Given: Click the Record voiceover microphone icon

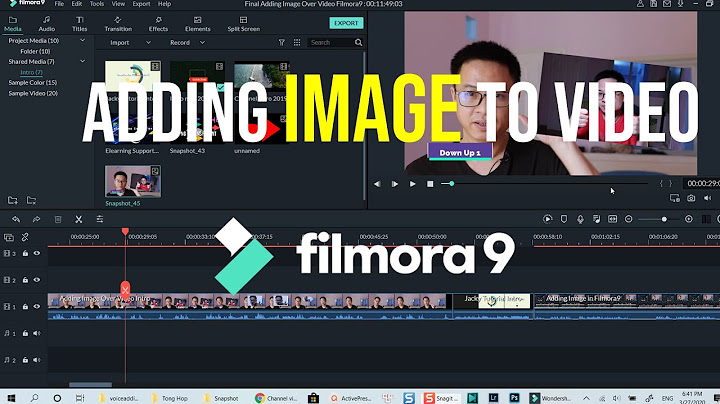Looking at the screenshot, I should click(580, 219).
